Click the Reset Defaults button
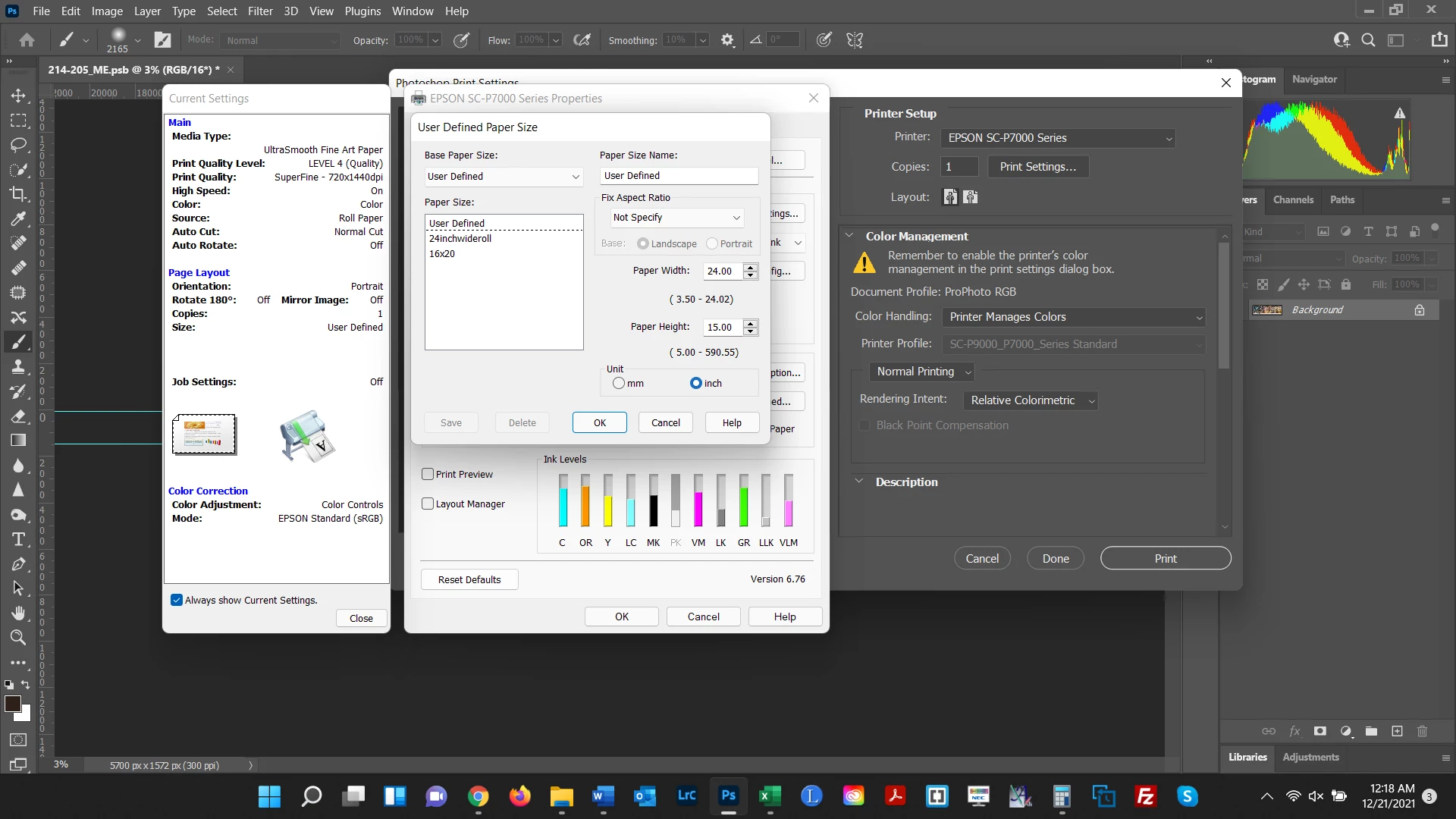 [469, 579]
